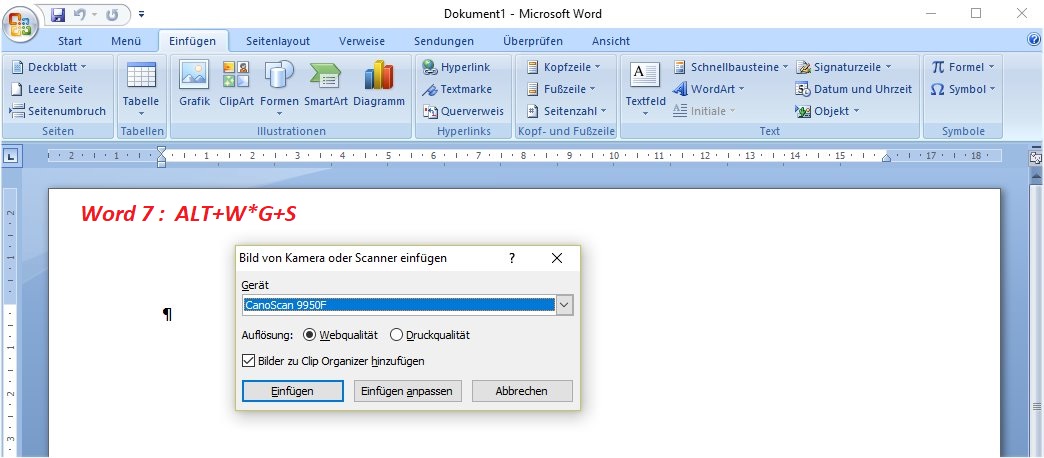The image size is (1044, 458).
Task: Insert a Seitenumbruch page break
Action: [58, 111]
